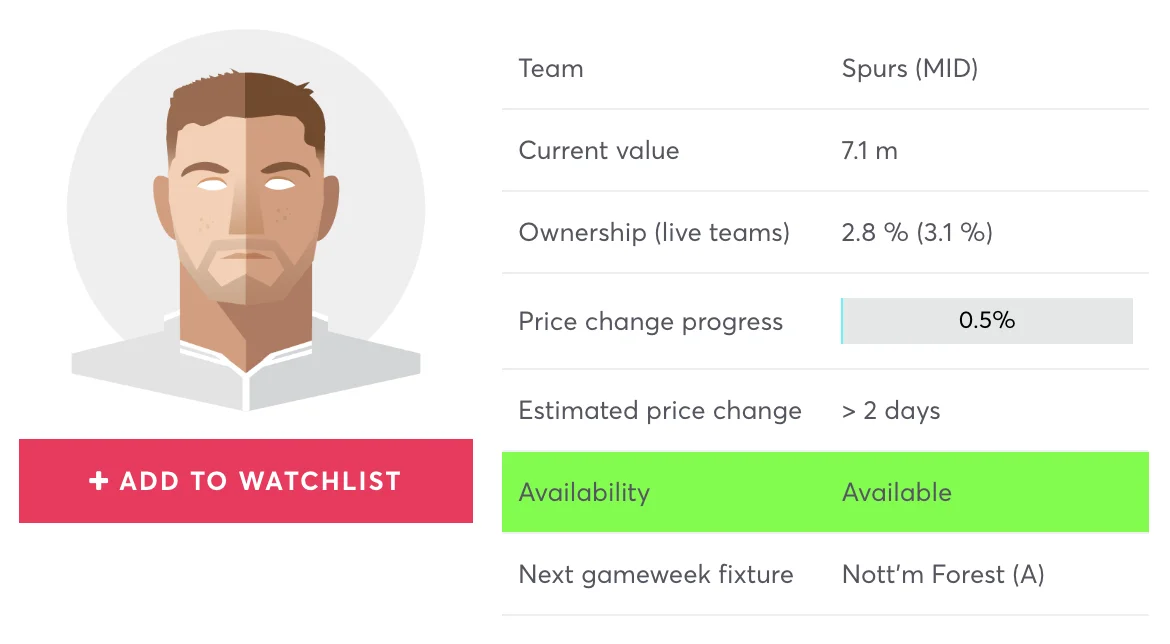This screenshot has width=1170, height=644.
Task: Click the > 2 days estimate value
Action: point(891,410)
